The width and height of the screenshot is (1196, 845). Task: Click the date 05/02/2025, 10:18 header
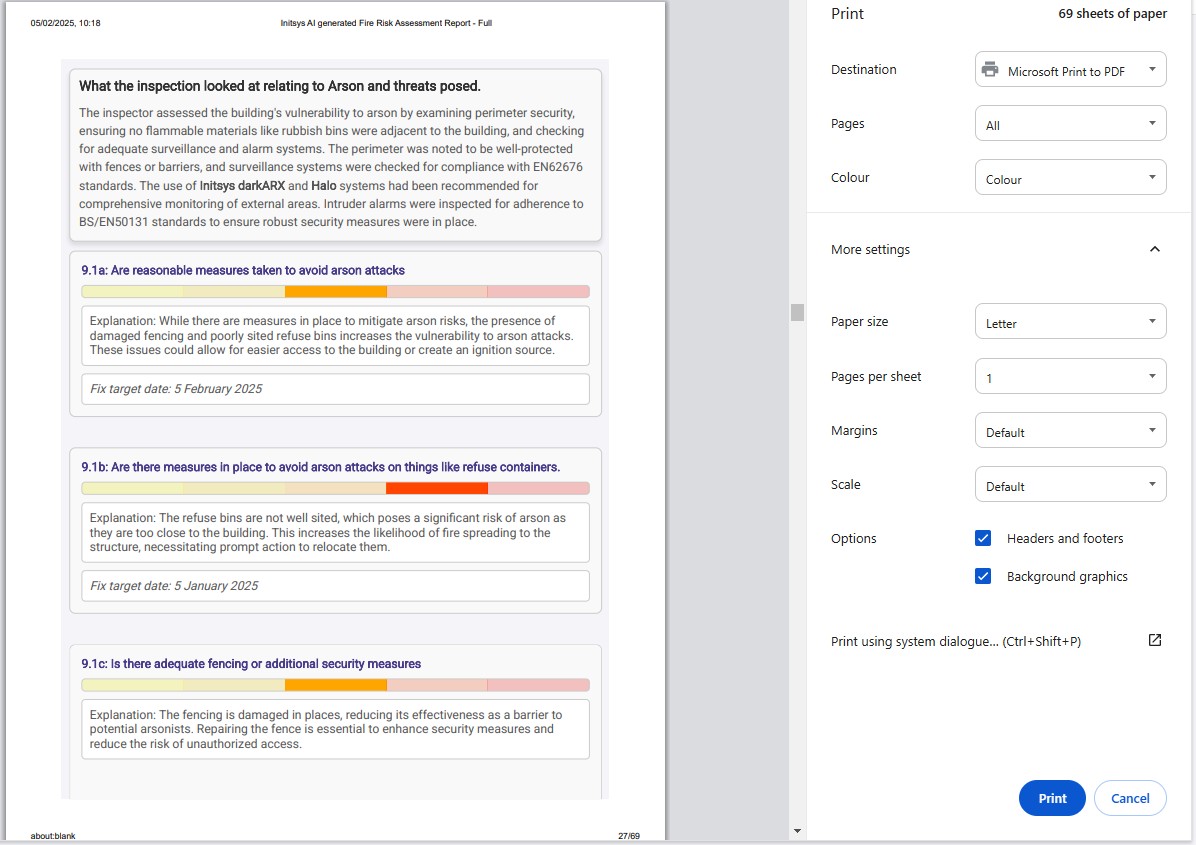pos(66,23)
